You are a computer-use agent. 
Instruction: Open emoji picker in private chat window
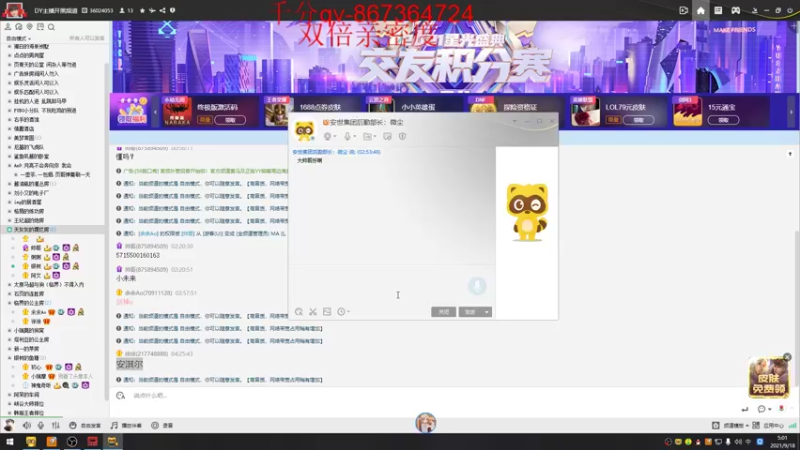(298, 312)
